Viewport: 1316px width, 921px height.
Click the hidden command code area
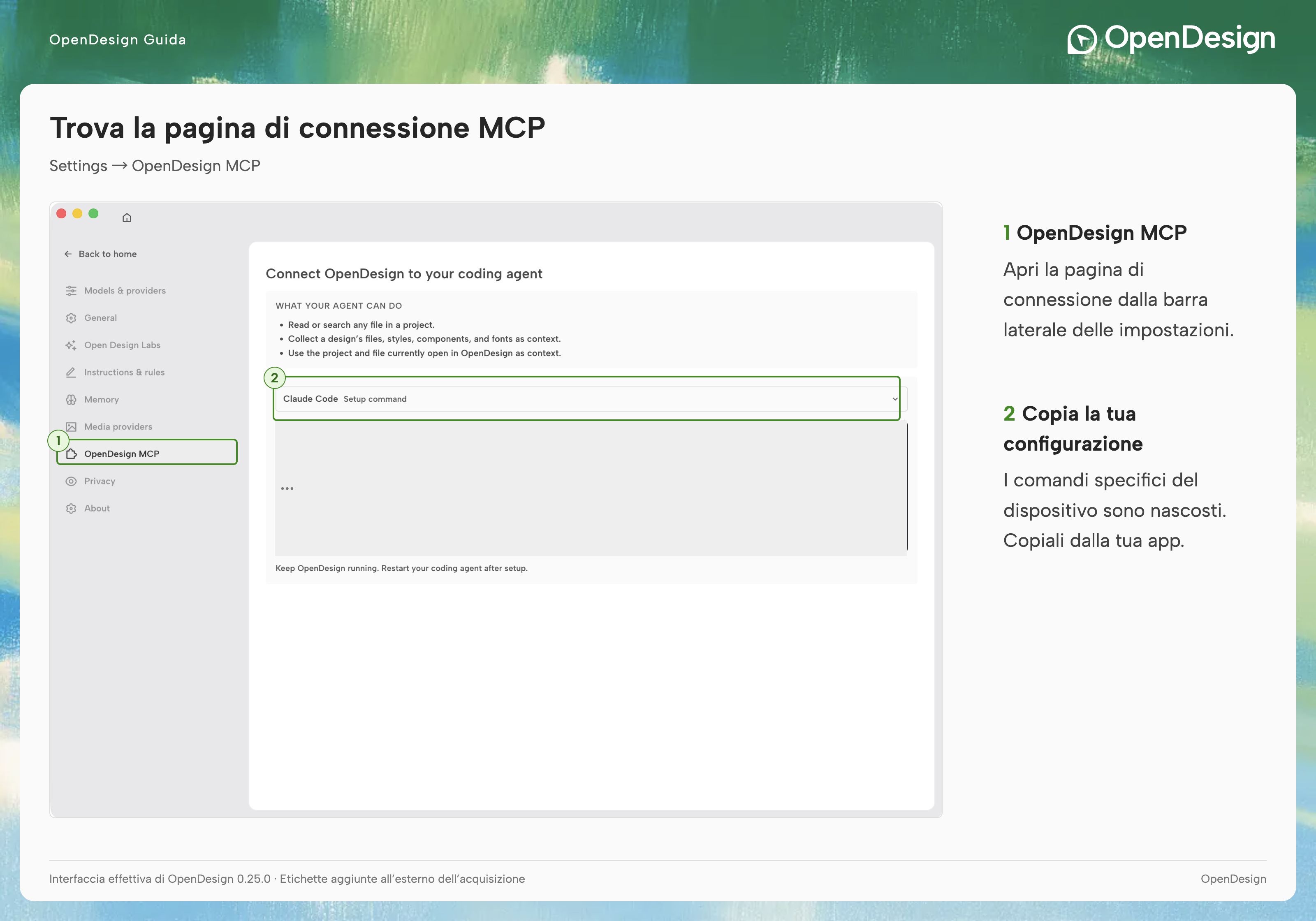pos(591,488)
